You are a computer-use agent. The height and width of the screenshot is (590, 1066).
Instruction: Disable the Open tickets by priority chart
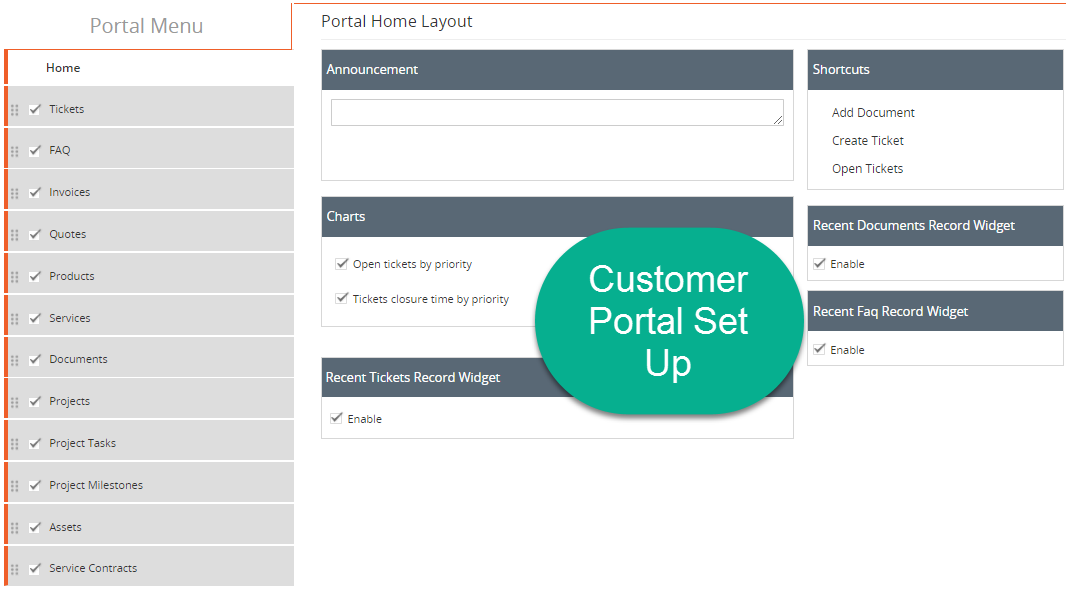click(x=341, y=264)
